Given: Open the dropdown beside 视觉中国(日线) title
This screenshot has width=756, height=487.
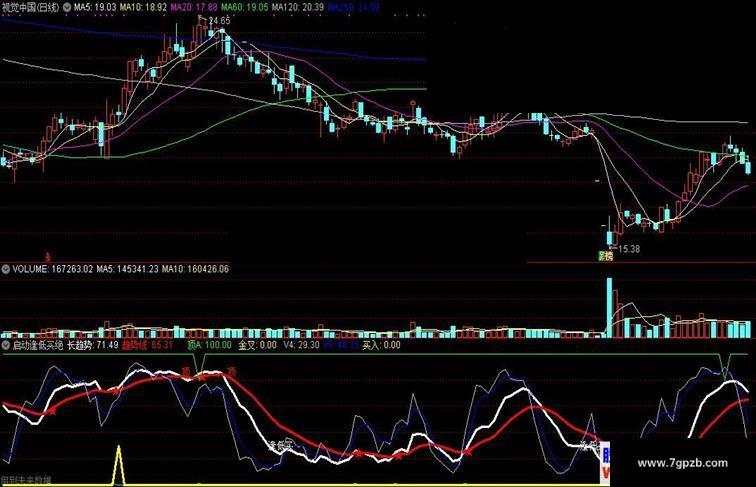Looking at the screenshot, I should coord(67,8).
